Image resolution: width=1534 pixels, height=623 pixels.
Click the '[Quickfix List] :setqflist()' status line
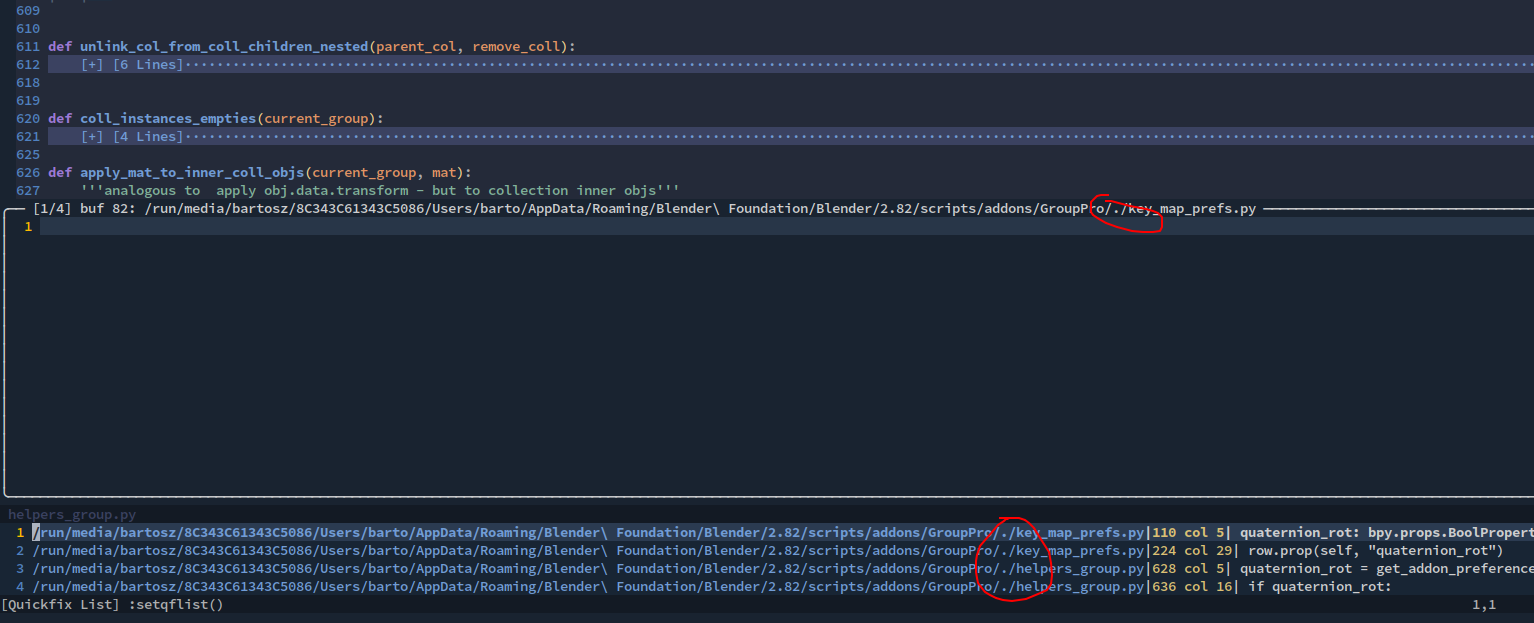tap(112, 605)
